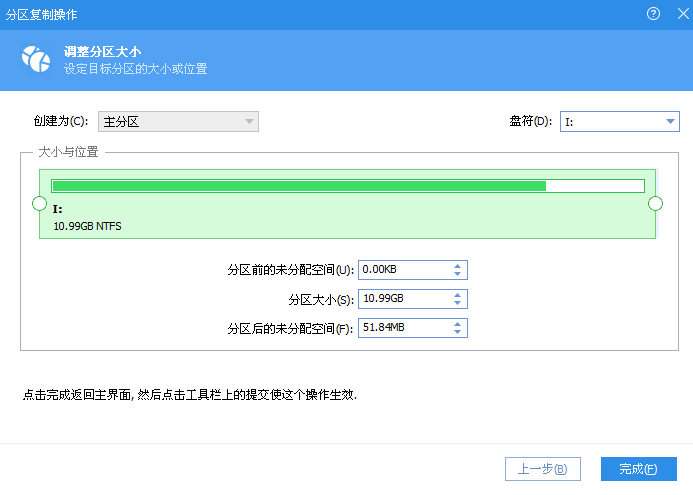This screenshot has width=693, height=495.
Task: Go back with the 上一步 button
Action: coord(543,469)
